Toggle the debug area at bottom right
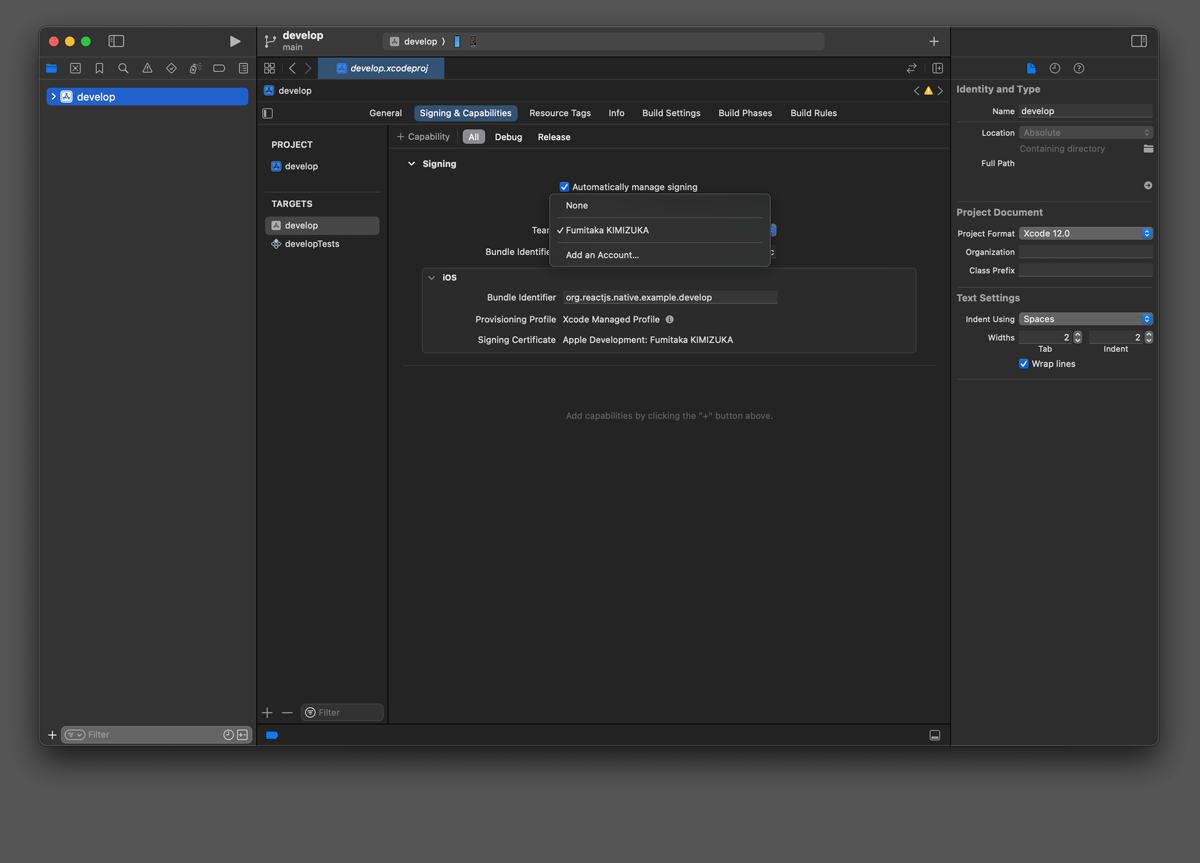Image resolution: width=1200 pixels, height=863 pixels. point(935,735)
